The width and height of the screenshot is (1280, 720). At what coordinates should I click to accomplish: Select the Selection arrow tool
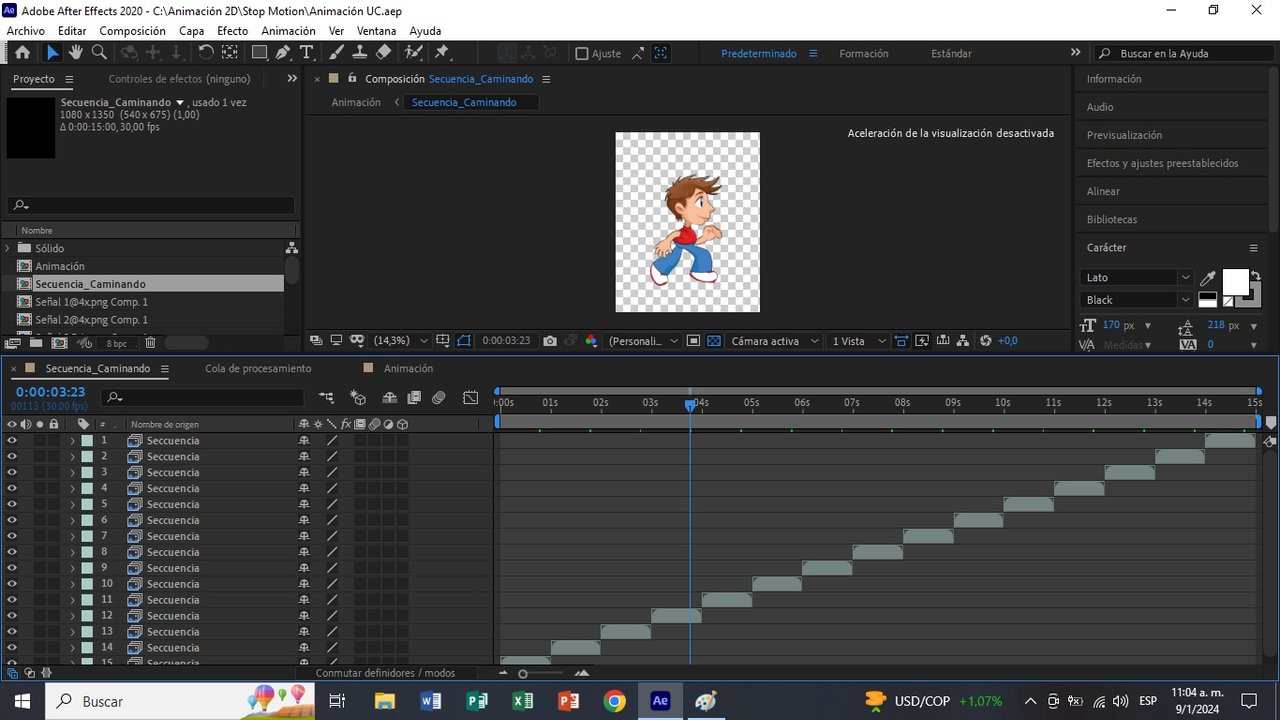tap(52, 53)
